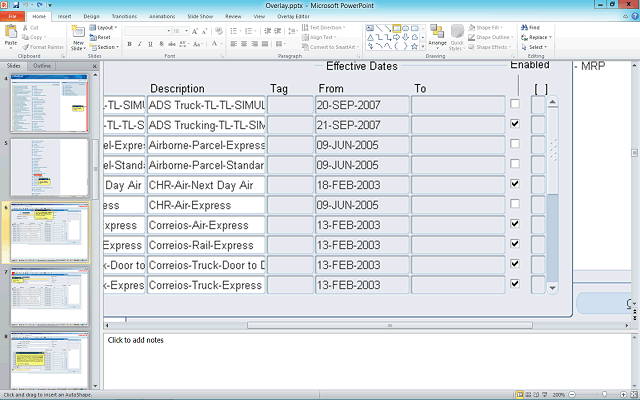
Task: Click the Format Painter tool
Action: click(x=38, y=47)
